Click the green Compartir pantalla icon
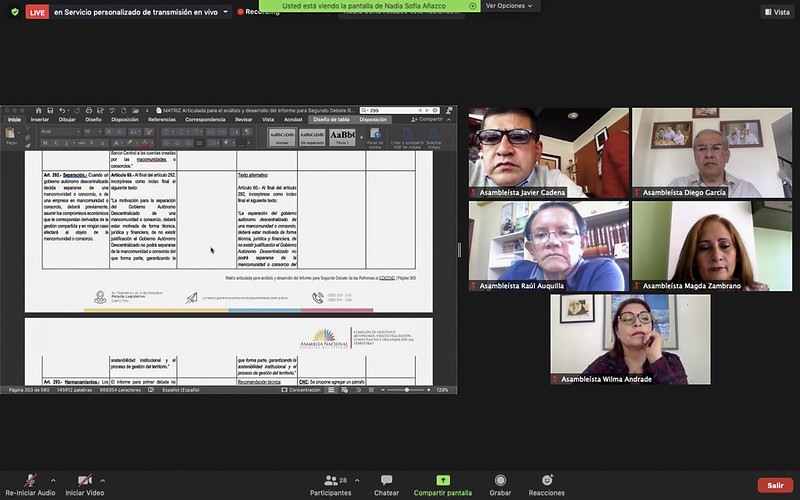800x500 pixels. (443, 480)
